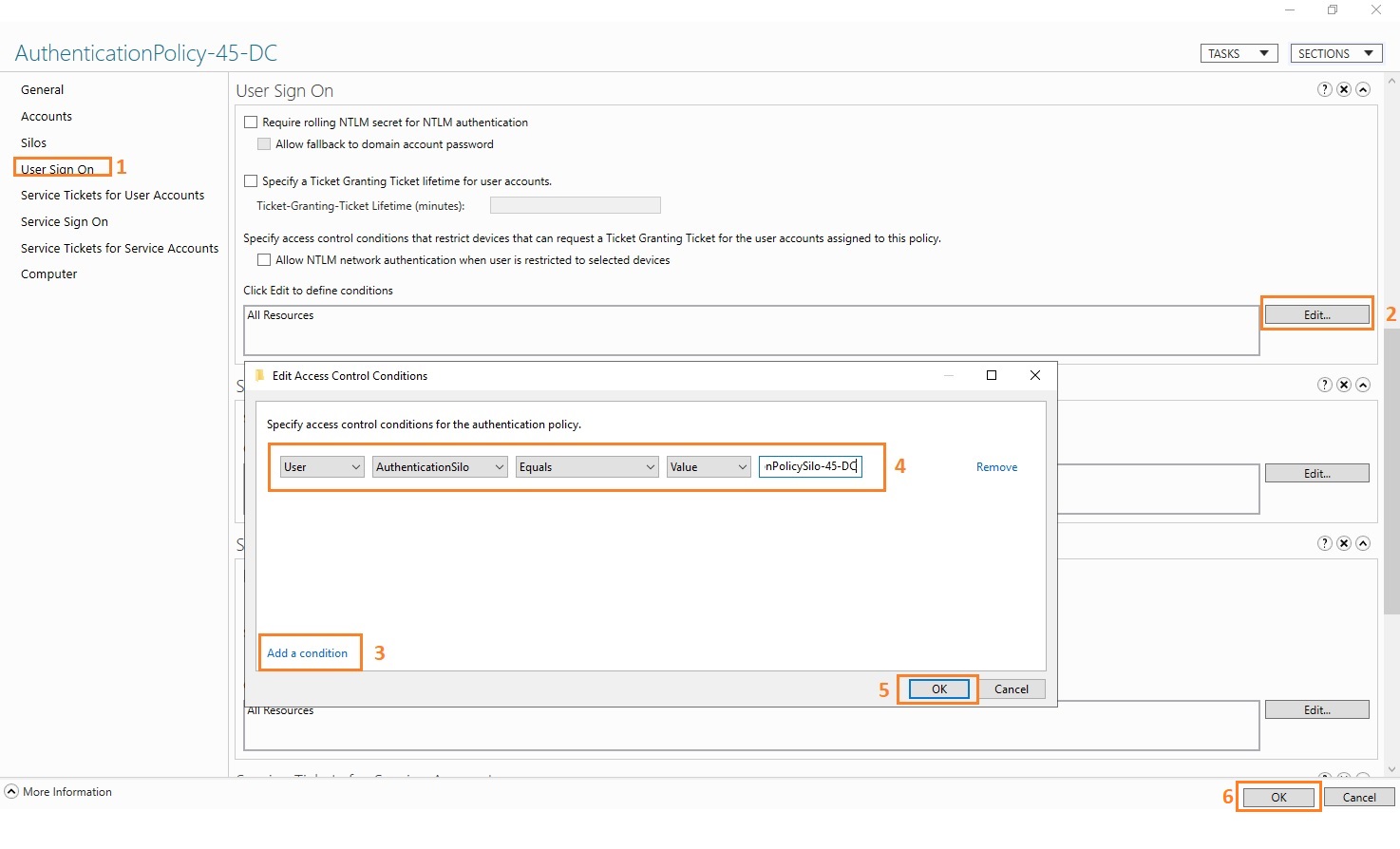Switch to the Computer section
Screen dimensions: 1400x849
[48, 274]
